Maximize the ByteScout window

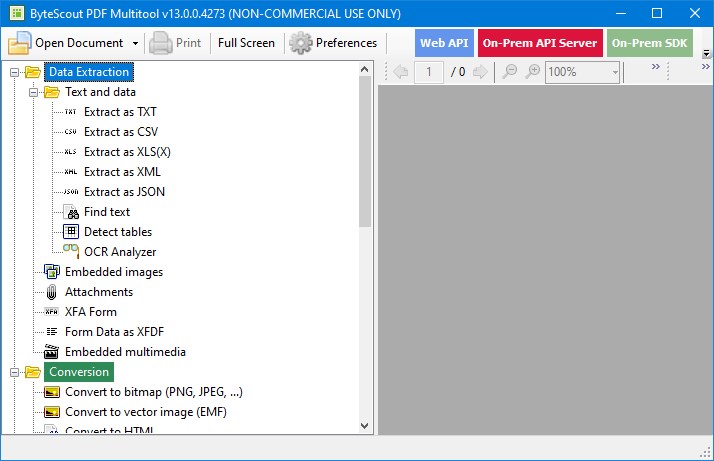point(657,13)
